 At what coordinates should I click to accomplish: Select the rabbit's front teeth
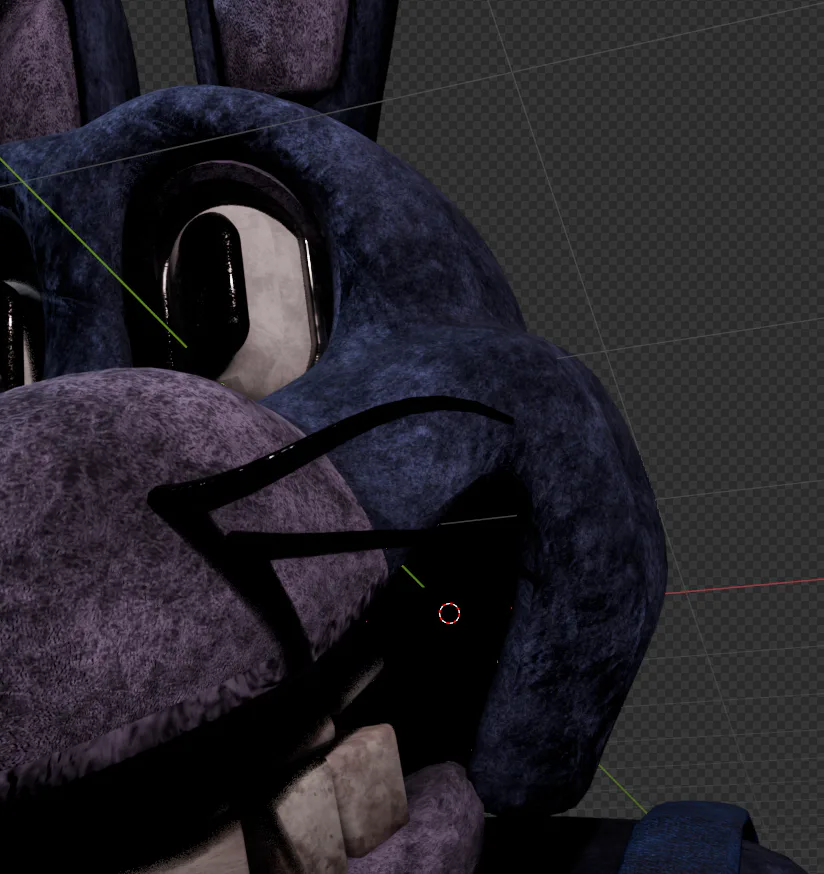[341, 798]
